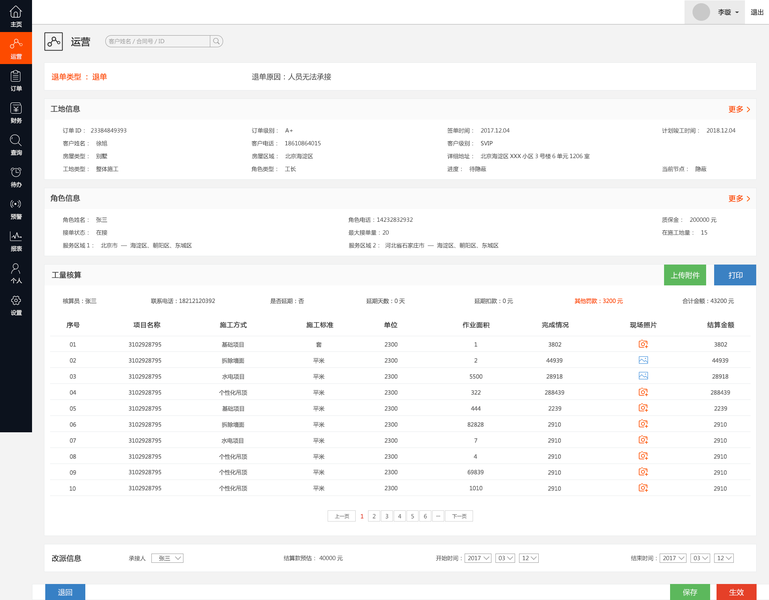Open the 财务 finance sidebar icon

pos(16,112)
